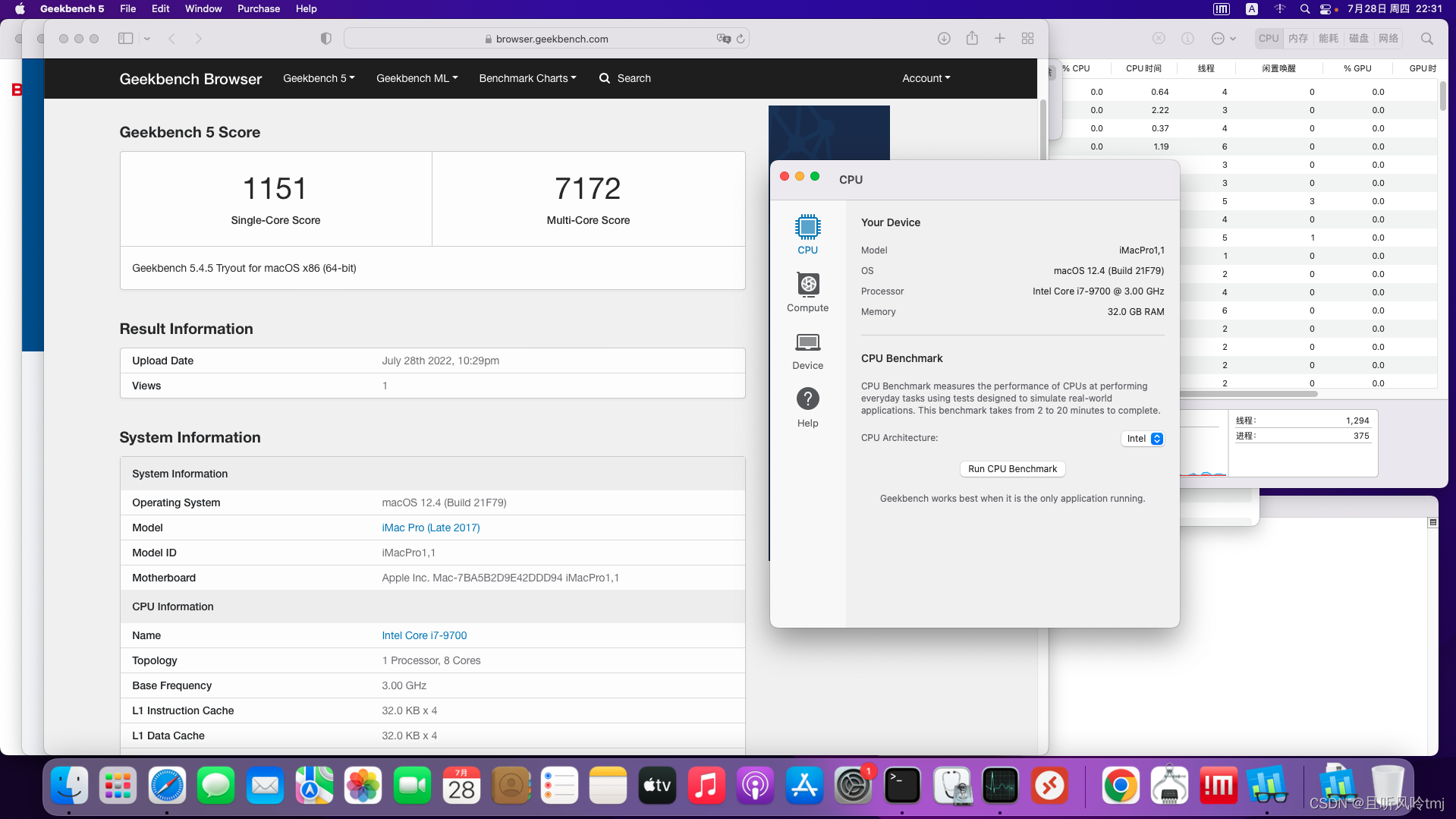
Task: Open App Store from the Dock
Action: pyautogui.click(x=804, y=786)
